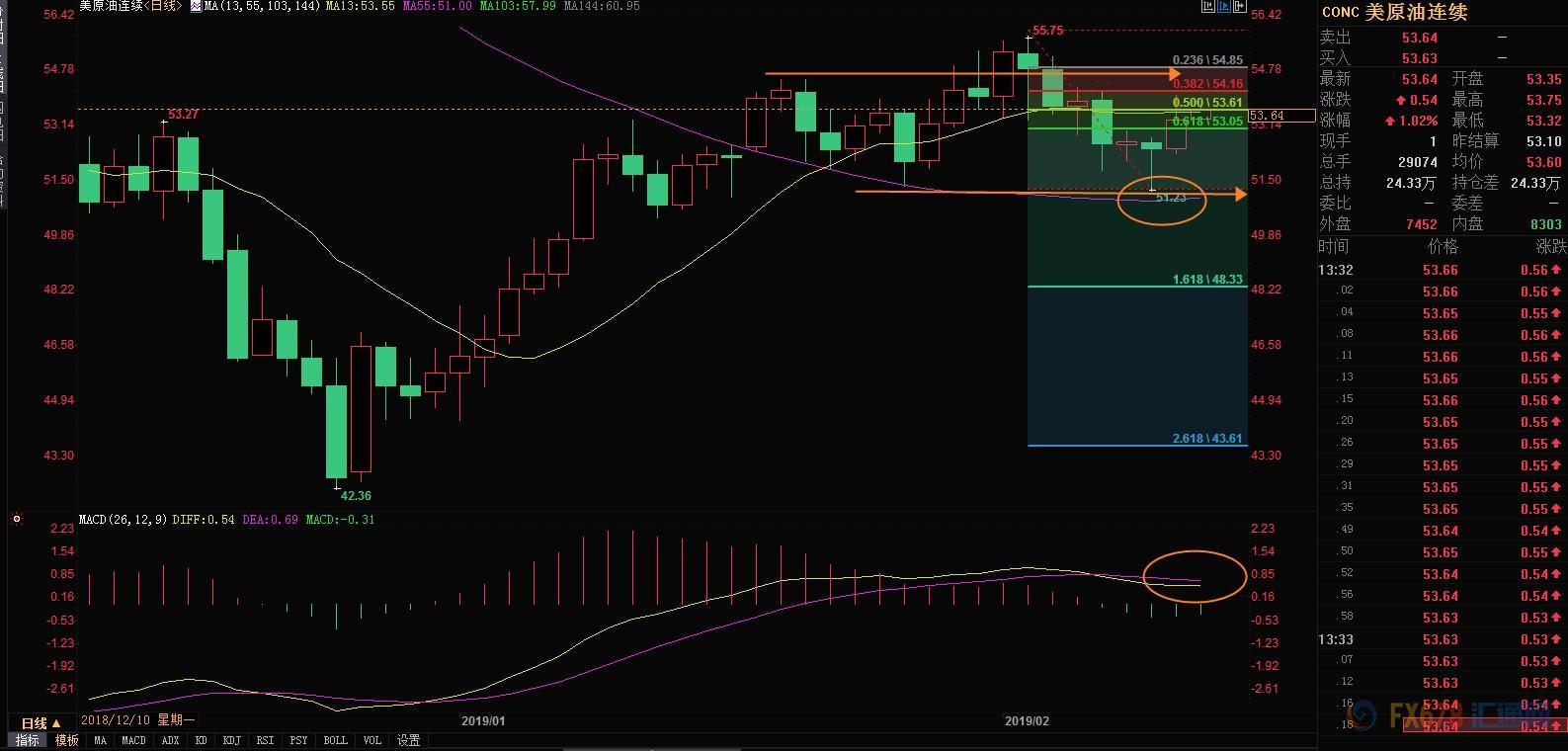Viewport: 1568px width, 751px height.
Task: Select the MA indicator tab
Action: (100, 740)
